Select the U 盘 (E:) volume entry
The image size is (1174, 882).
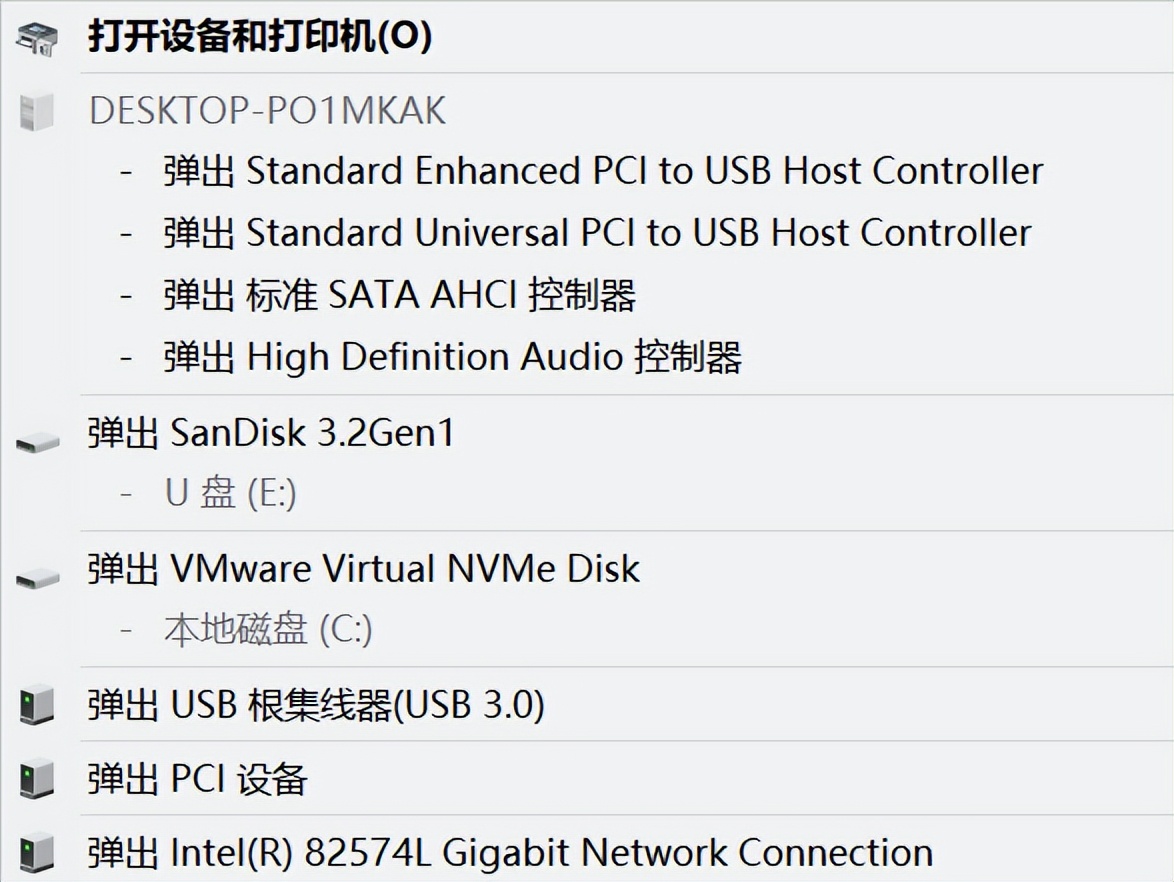pos(230,493)
